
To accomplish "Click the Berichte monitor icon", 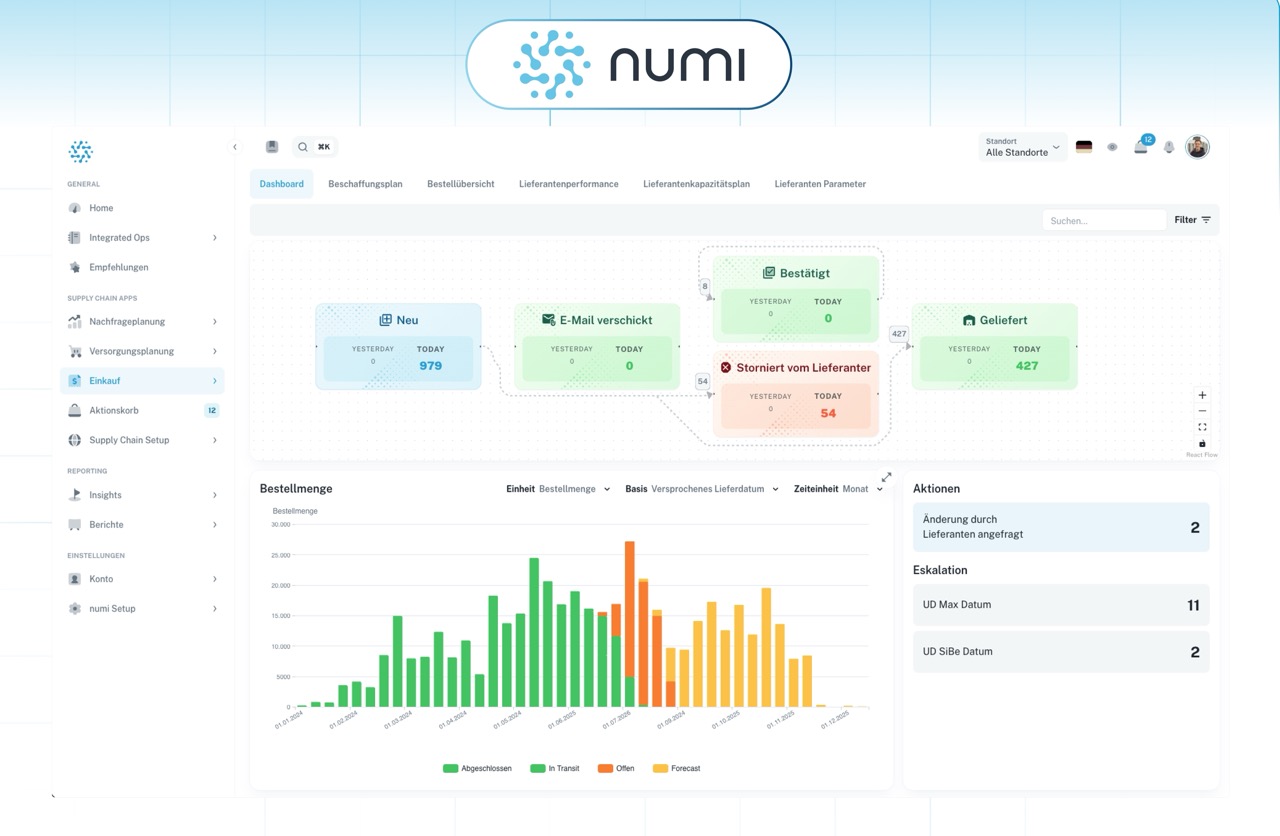I will 74,524.
